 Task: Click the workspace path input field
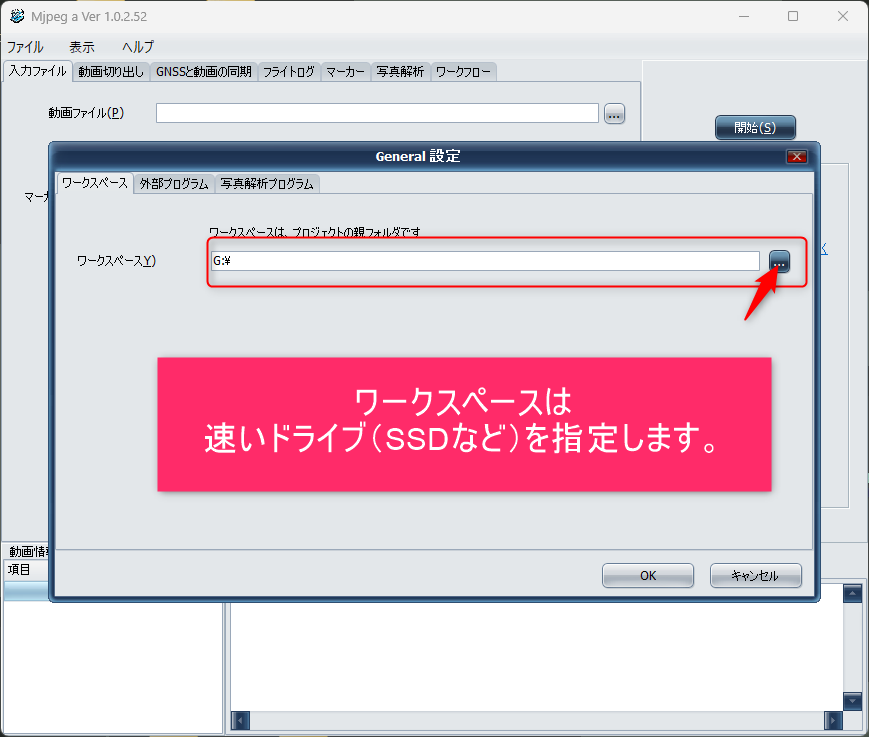click(x=485, y=261)
